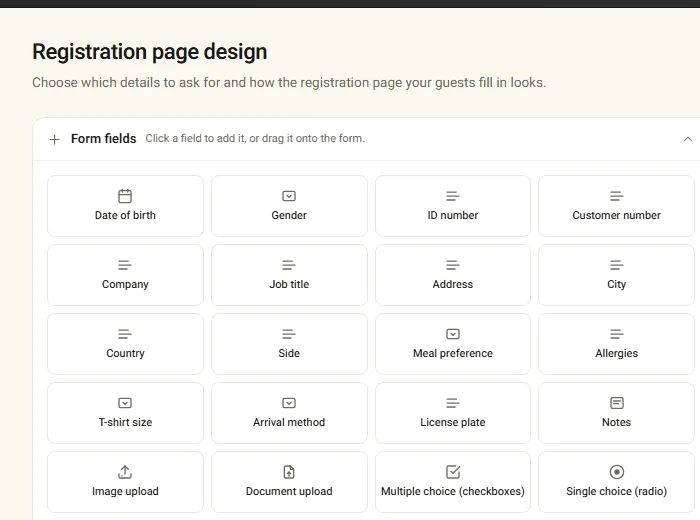Add the Company field

pos(125,275)
